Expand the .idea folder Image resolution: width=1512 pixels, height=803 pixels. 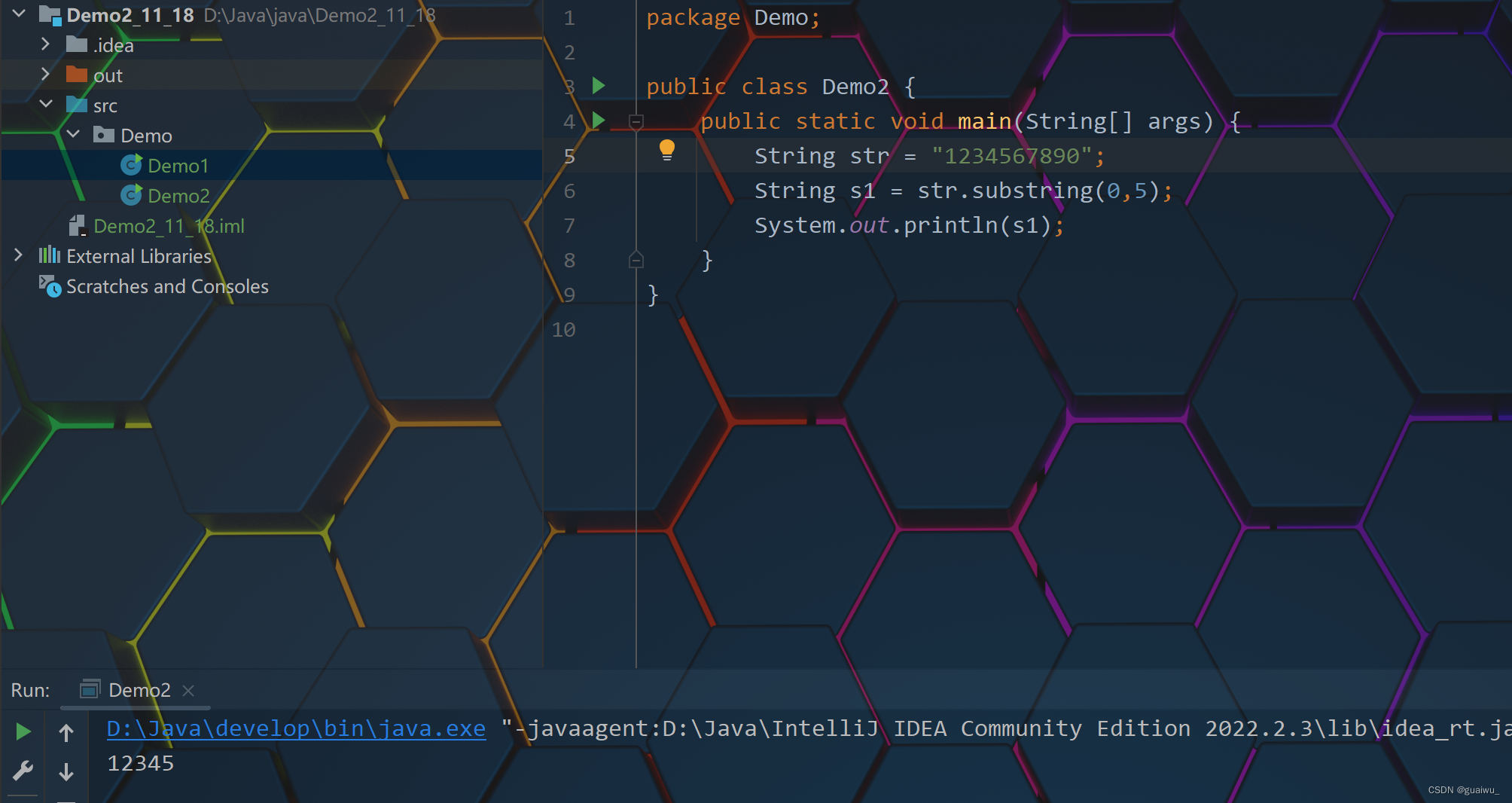[x=46, y=44]
